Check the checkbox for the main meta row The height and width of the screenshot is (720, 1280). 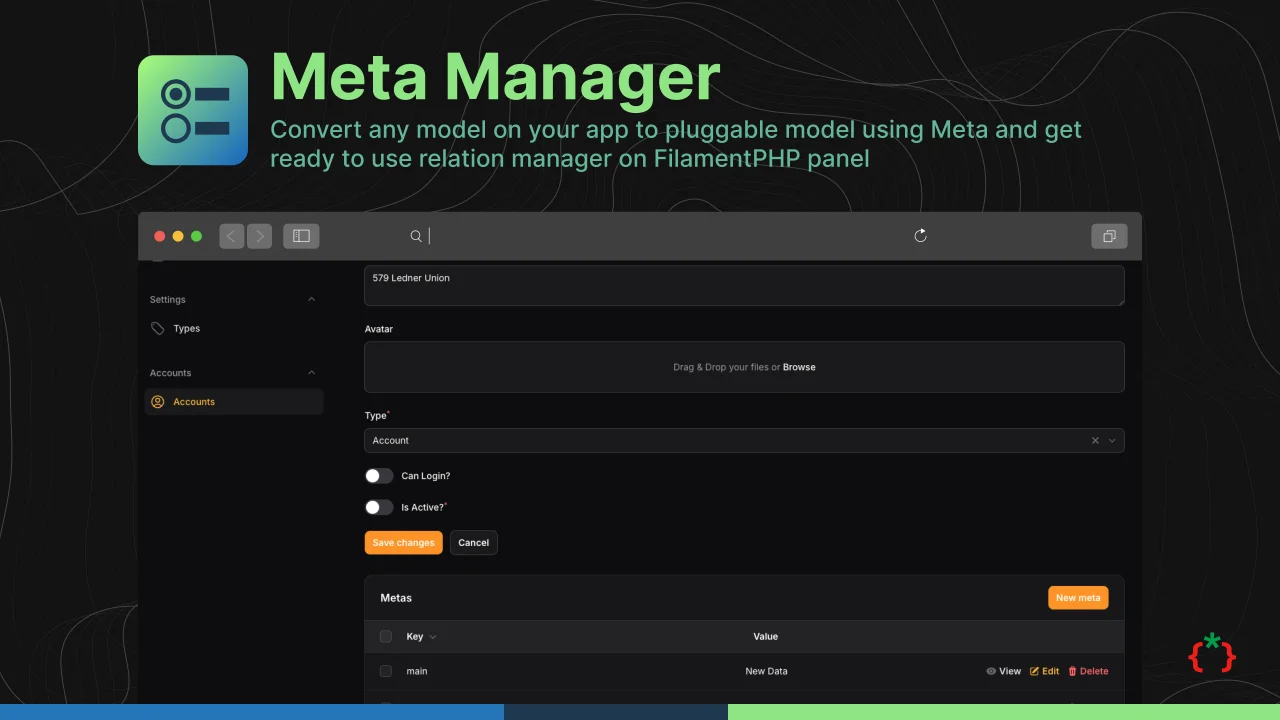385,671
